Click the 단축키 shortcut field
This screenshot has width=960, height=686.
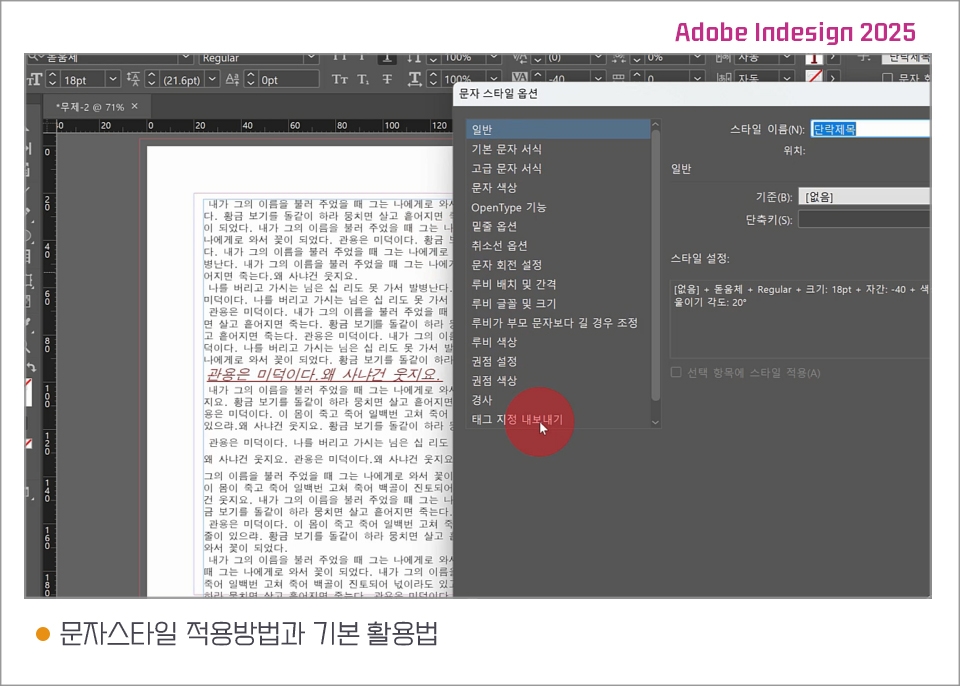[864, 219]
